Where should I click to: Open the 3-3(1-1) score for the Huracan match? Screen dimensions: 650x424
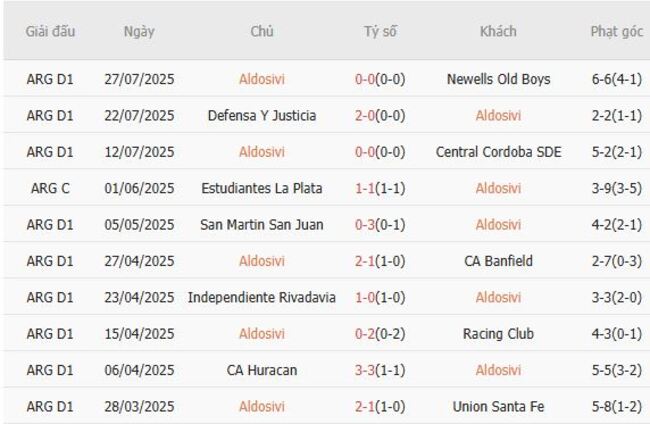coord(380,370)
